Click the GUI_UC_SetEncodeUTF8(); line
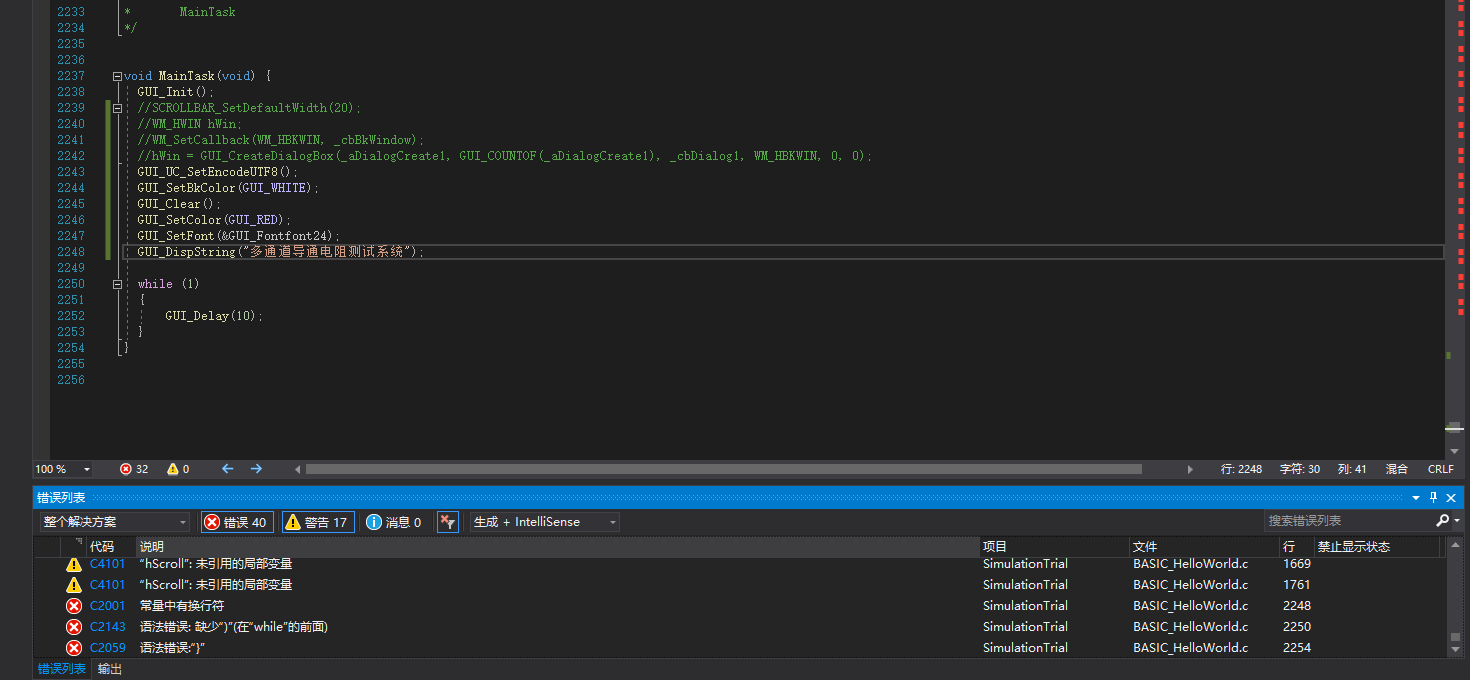This screenshot has height=680, width=1470. 218,172
